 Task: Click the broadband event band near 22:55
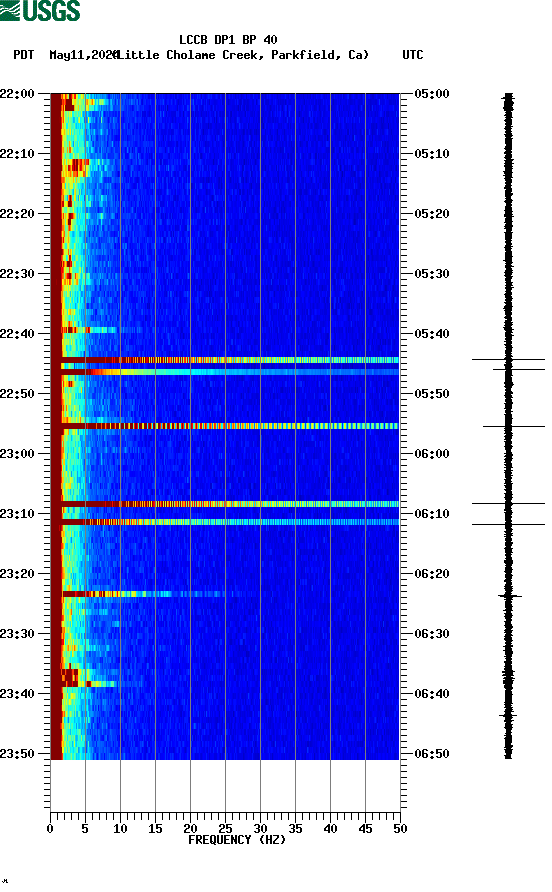pyautogui.click(x=230, y=426)
